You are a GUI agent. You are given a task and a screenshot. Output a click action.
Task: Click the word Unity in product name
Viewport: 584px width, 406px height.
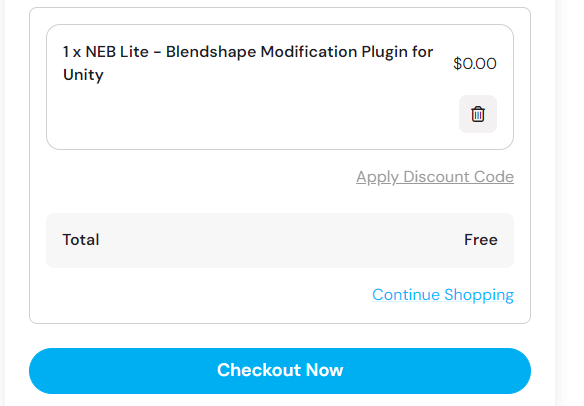[83, 75]
